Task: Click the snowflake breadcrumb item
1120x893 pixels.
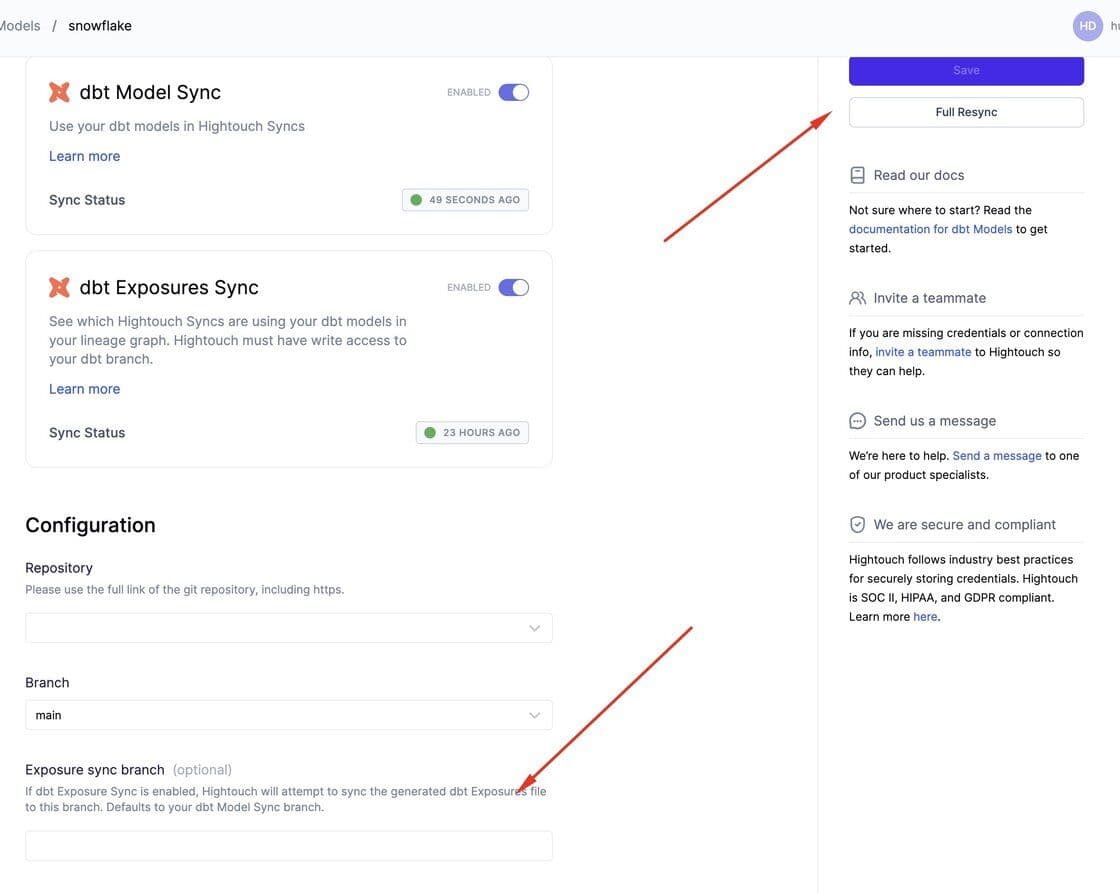Action: 100,26
